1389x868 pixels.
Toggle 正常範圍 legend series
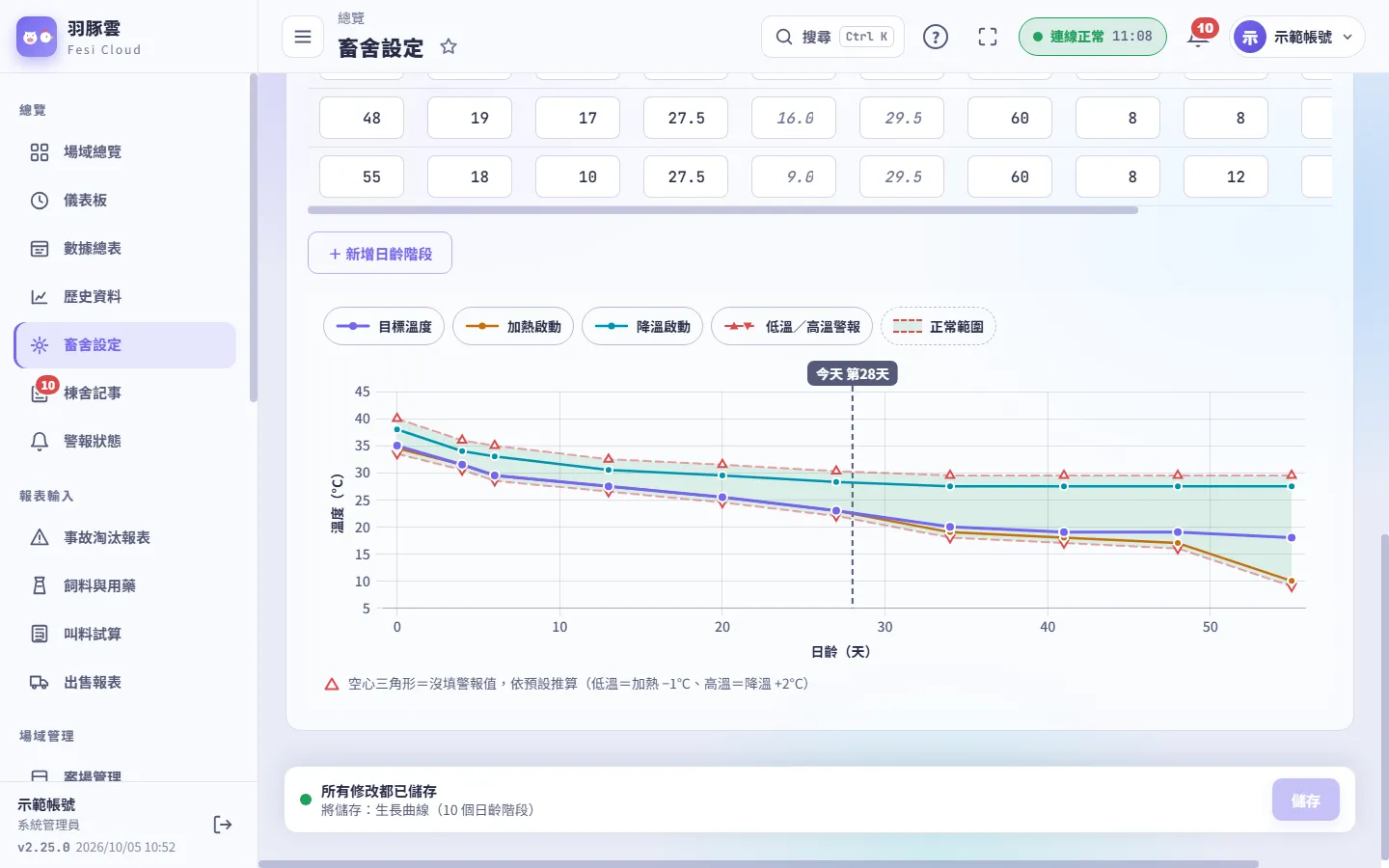[x=939, y=326]
